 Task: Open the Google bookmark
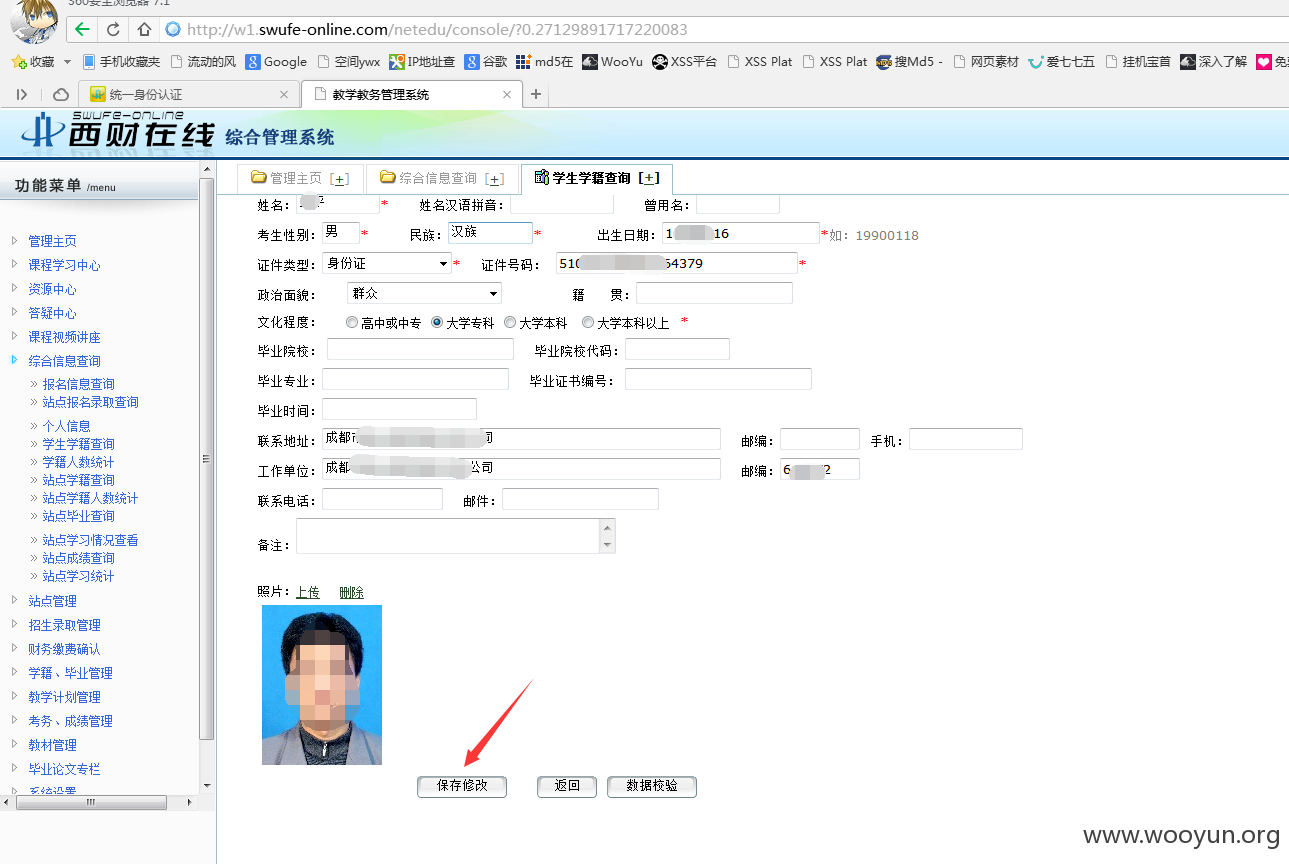(x=276, y=62)
